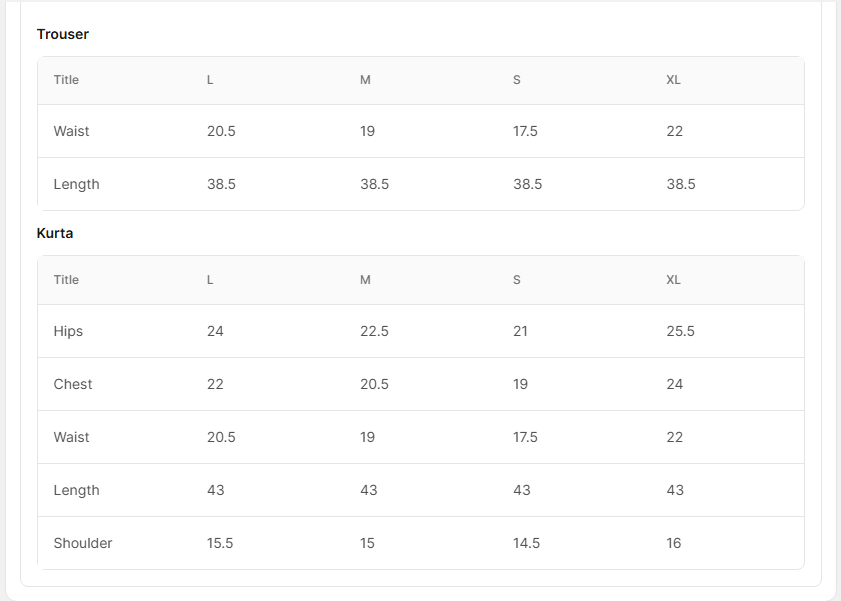Viewport: 841px width, 601px height.
Task: Click S column header in Kurta table
Action: coord(516,280)
